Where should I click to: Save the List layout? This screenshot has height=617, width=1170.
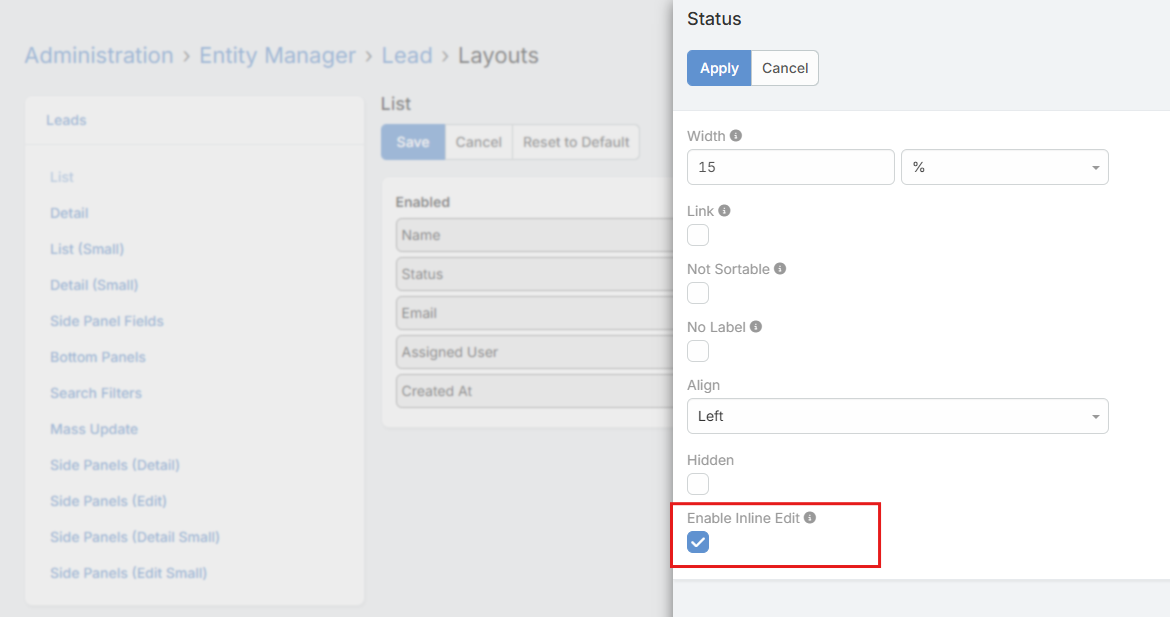(412, 141)
